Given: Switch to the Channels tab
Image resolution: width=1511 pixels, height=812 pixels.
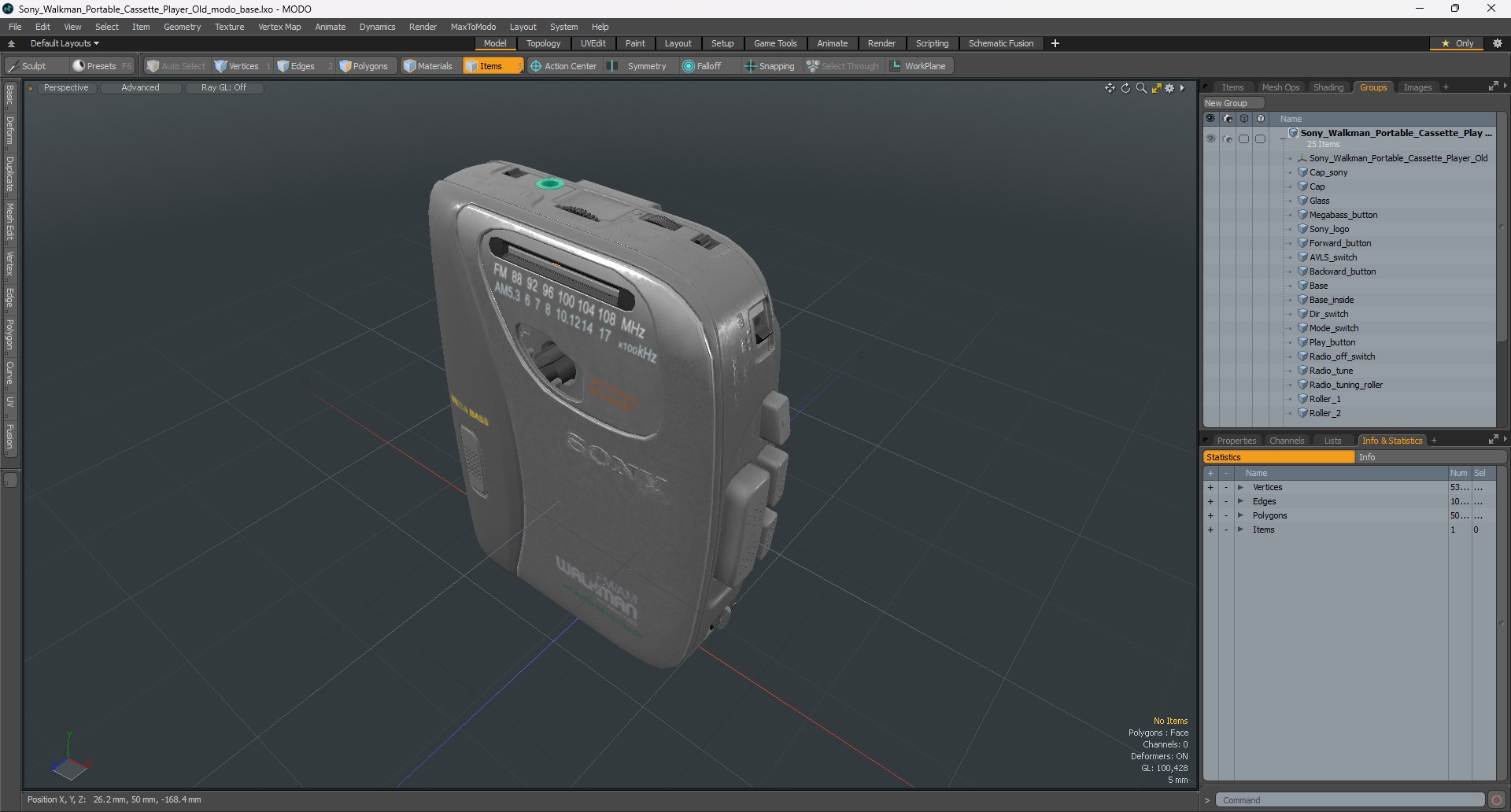Looking at the screenshot, I should click(x=1287, y=441).
